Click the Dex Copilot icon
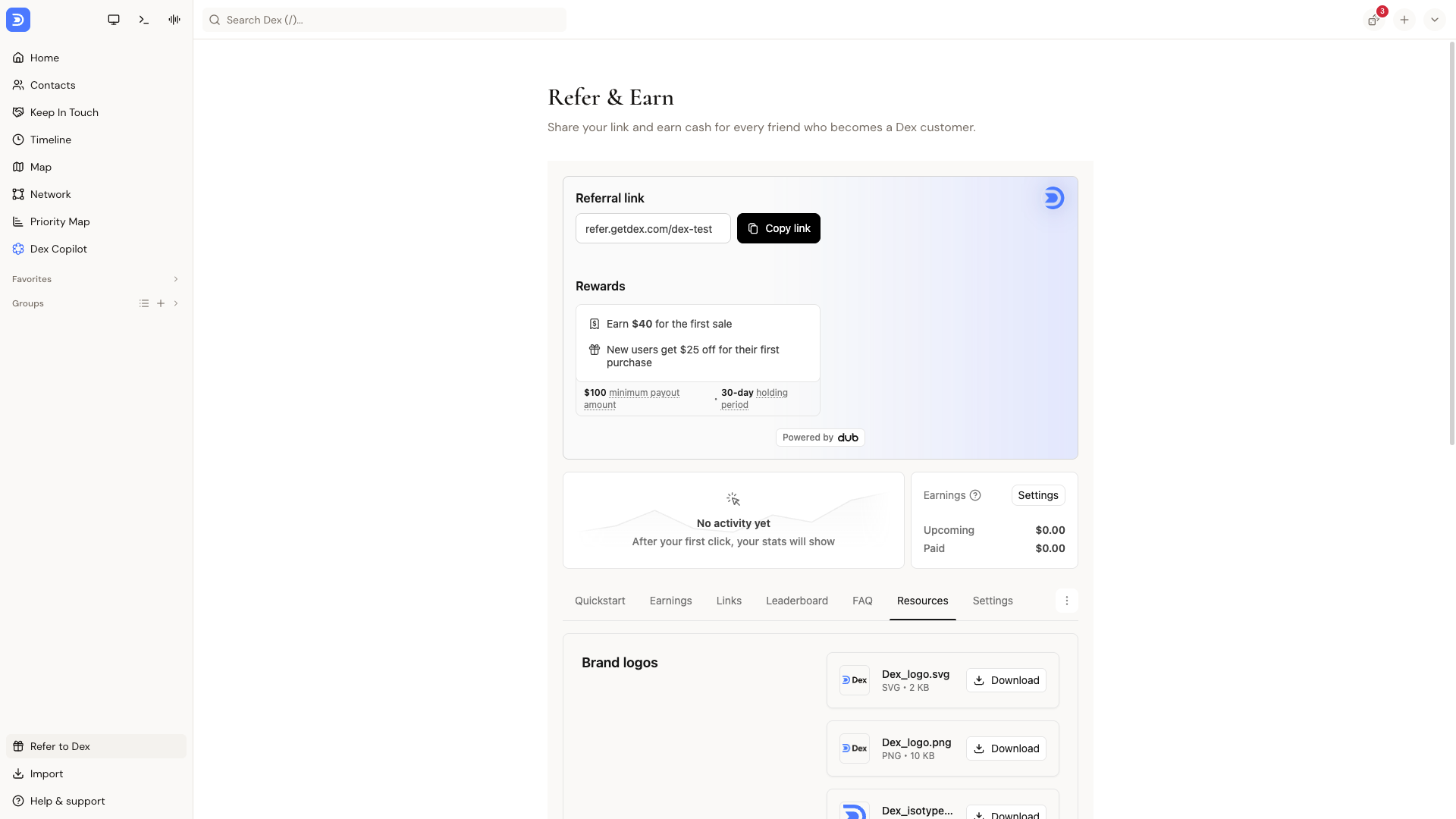1456x819 pixels. pyautogui.click(x=18, y=249)
